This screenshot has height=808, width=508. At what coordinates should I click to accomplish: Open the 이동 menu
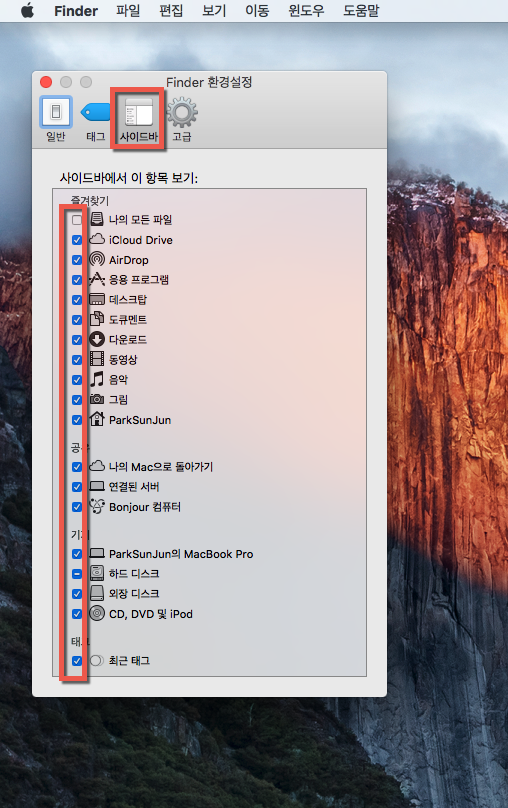tap(257, 11)
